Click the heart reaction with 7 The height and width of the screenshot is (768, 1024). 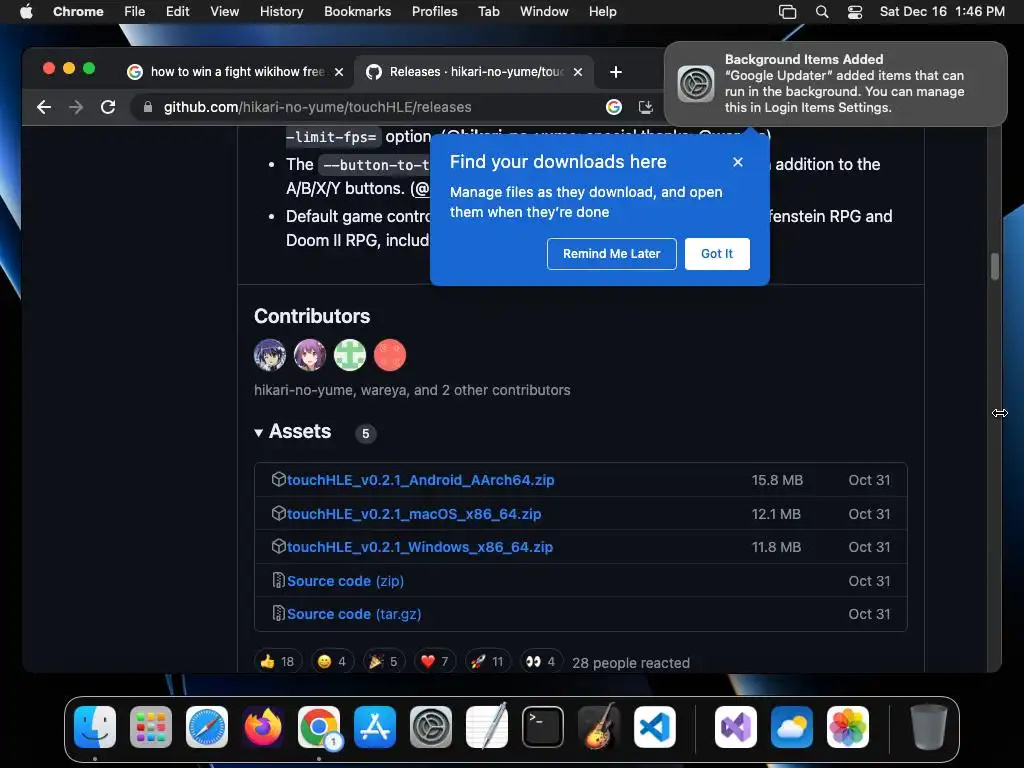(434, 662)
